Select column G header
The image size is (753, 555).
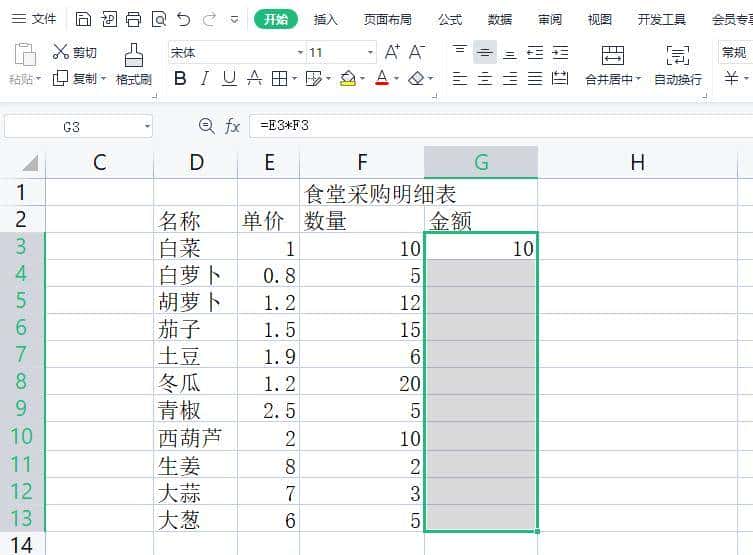pyautogui.click(x=481, y=162)
